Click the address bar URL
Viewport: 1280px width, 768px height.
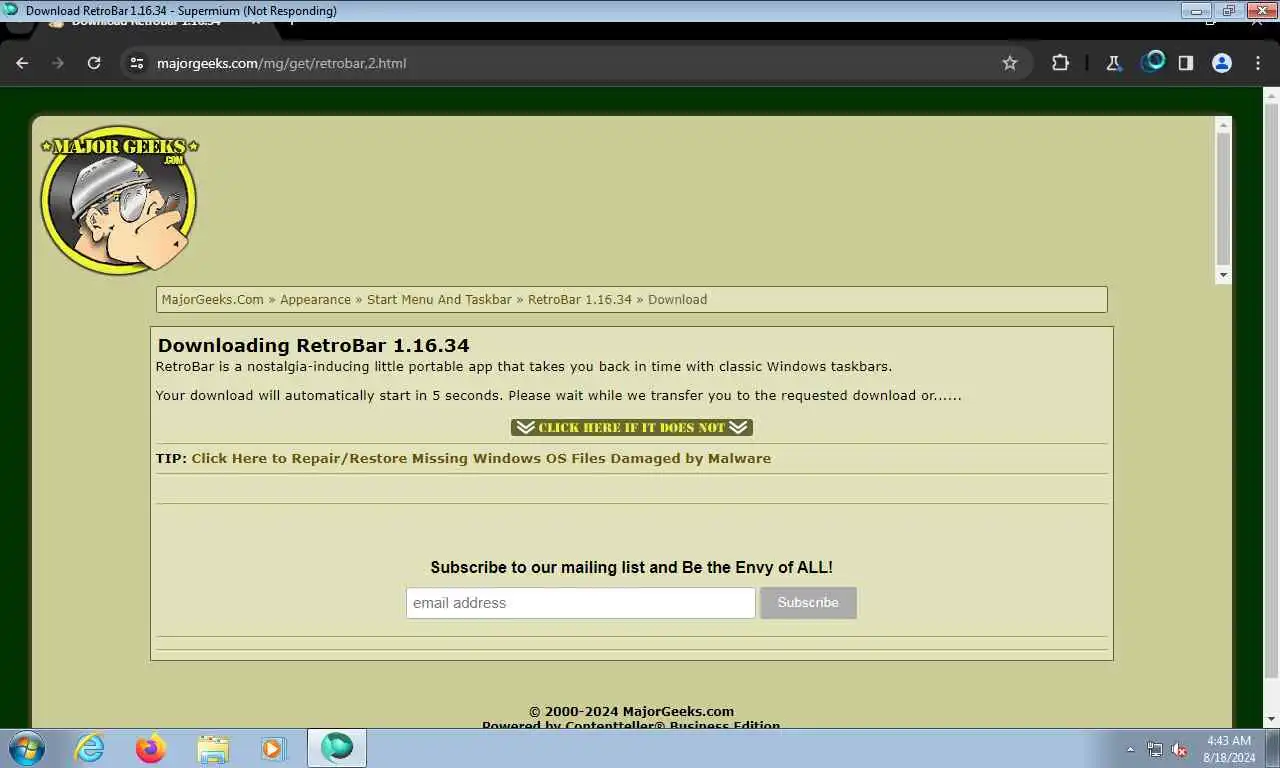[281, 63]
